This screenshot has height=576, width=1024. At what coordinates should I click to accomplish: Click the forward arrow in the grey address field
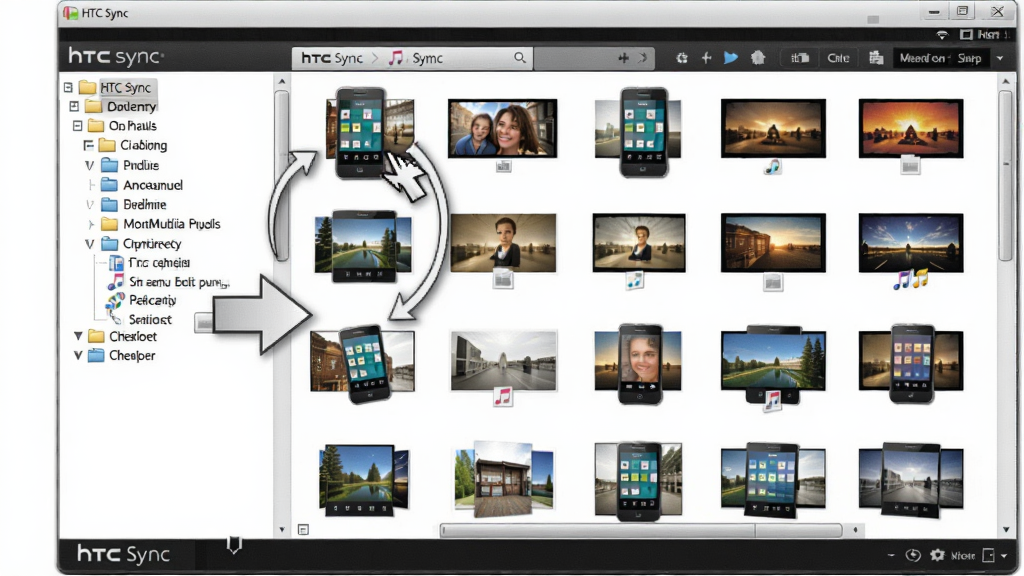[643, 58]
